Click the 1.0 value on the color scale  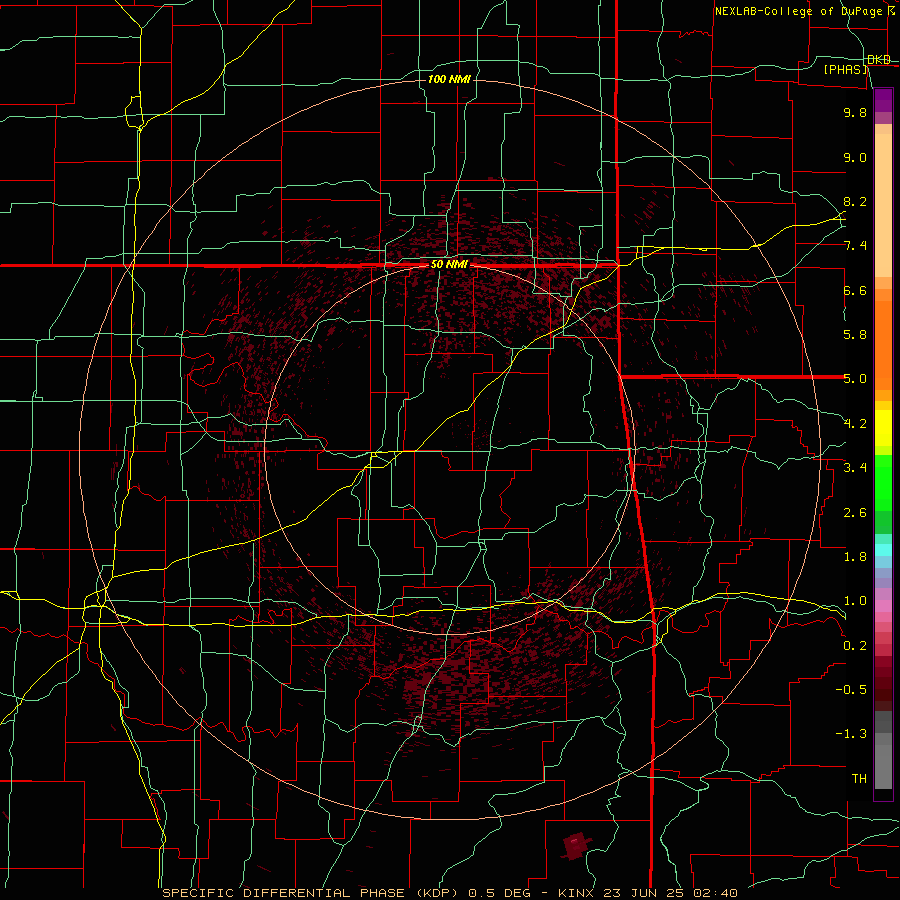pos(855,601)
